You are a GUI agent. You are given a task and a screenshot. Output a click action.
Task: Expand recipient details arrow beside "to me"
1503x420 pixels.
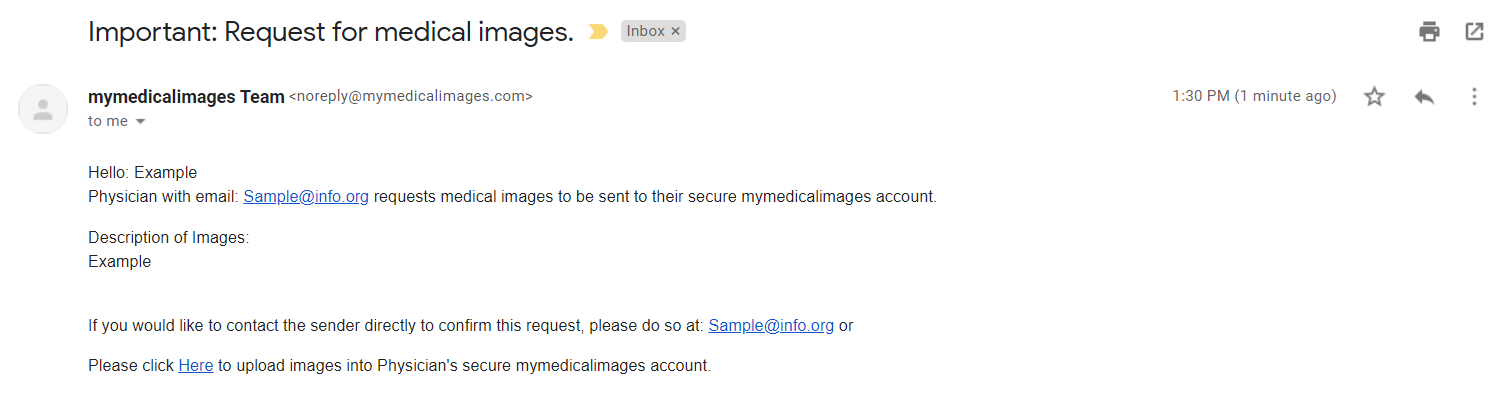[140, 122]
